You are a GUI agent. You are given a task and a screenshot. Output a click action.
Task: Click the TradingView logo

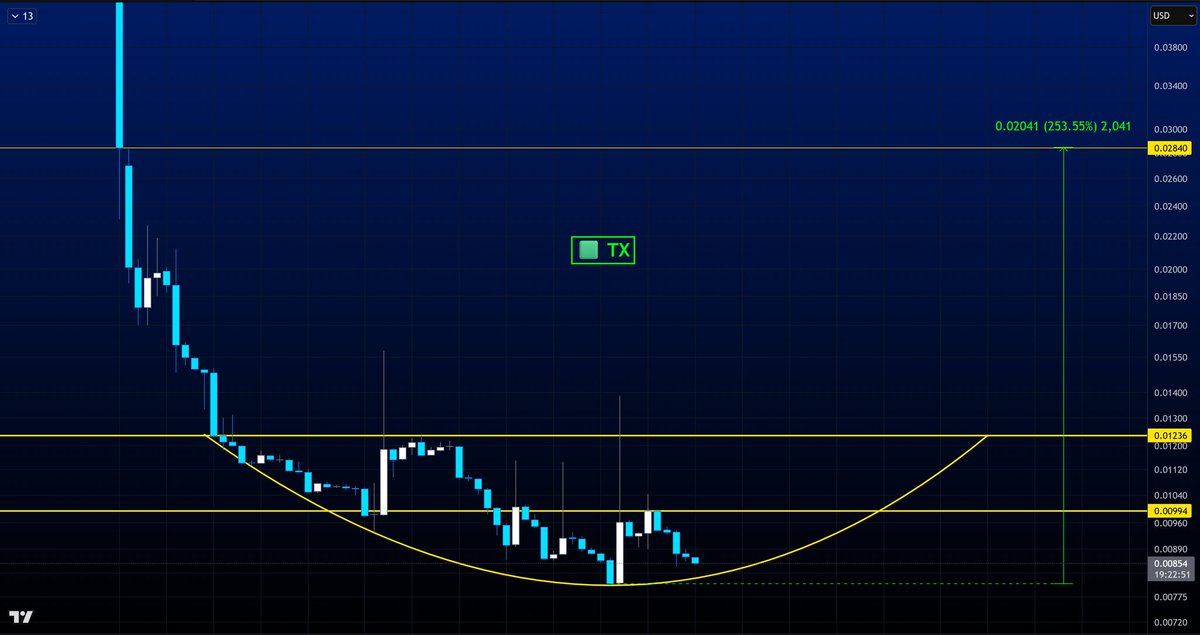pos(22,617)
